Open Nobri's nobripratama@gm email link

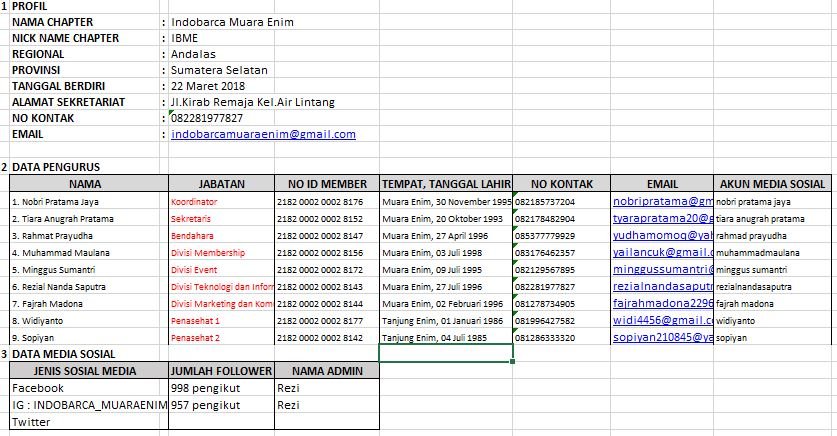662,201
